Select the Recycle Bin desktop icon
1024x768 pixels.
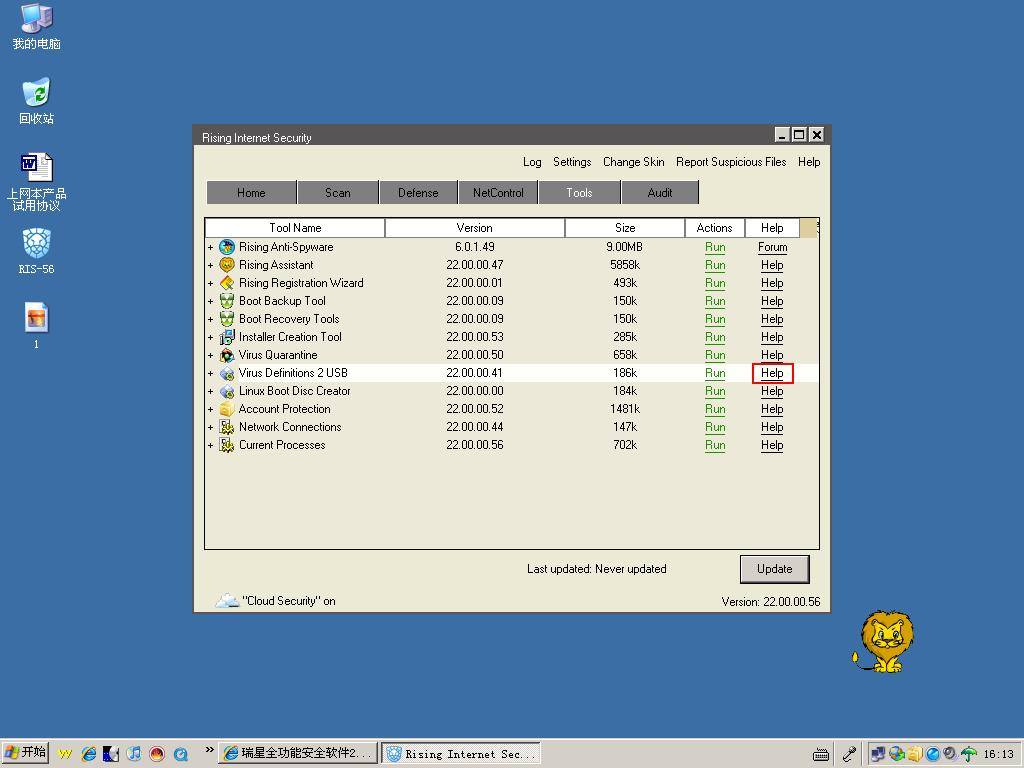(x=37, y=101)
